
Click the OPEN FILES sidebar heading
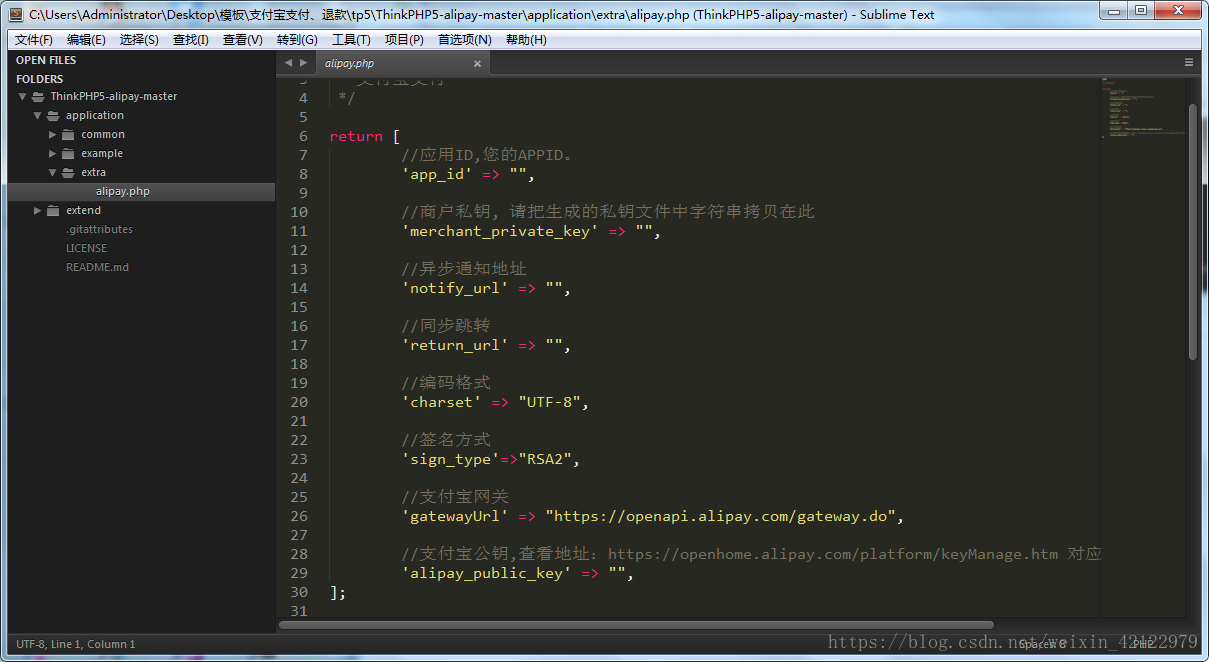46,60
